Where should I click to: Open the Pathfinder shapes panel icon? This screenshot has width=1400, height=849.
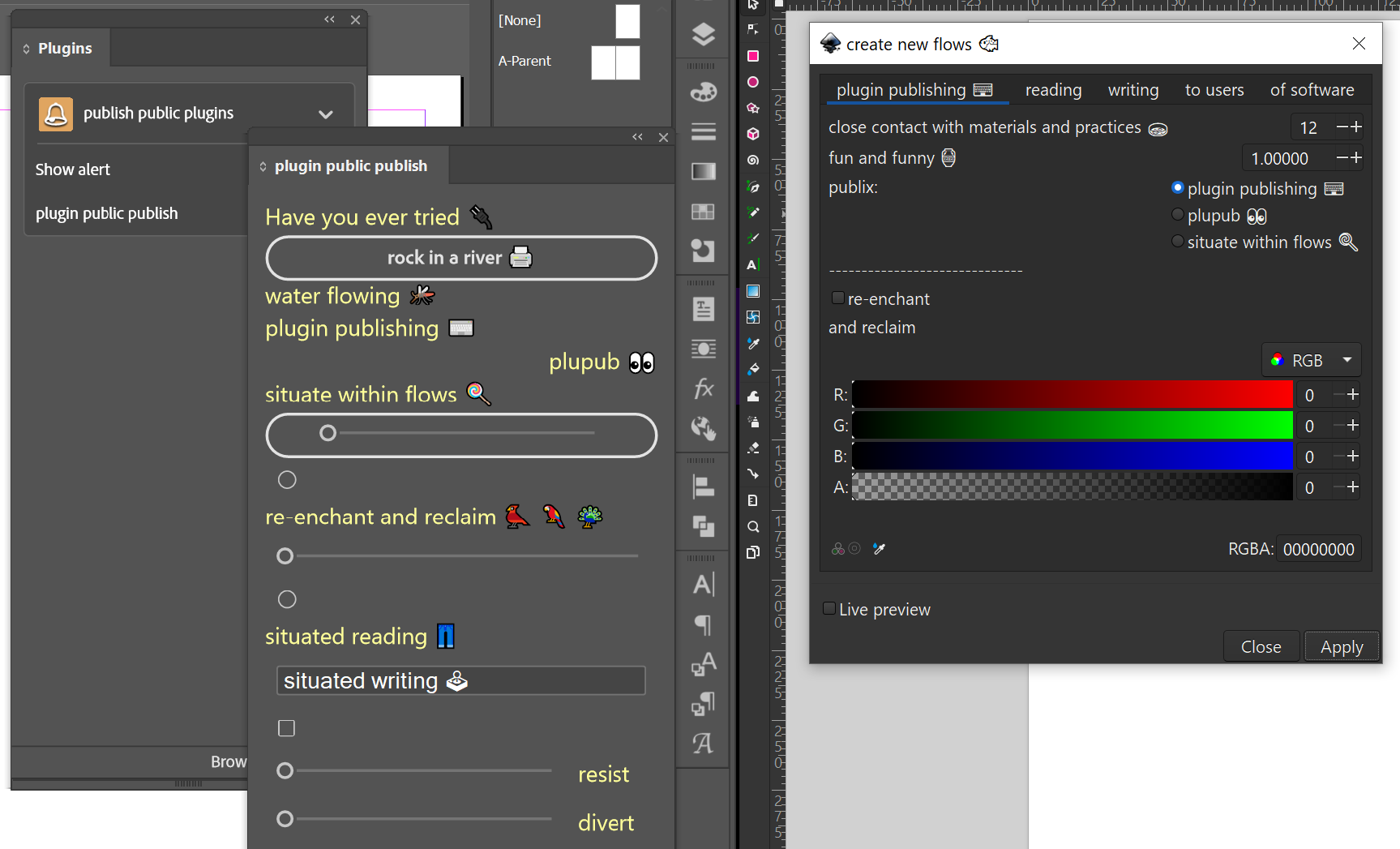(x=703, y=251)
